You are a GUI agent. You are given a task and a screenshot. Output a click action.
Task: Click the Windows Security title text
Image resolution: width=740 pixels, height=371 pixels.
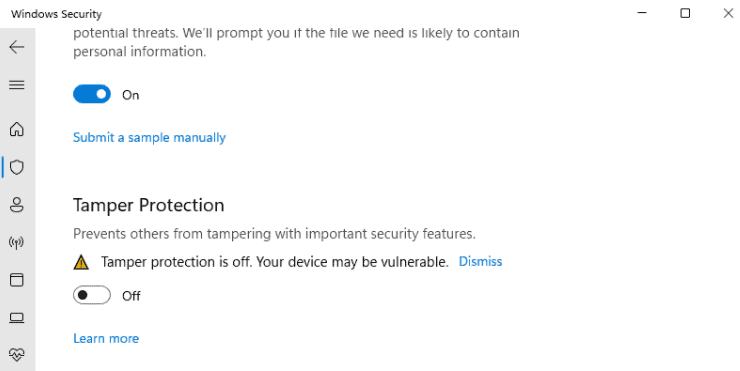coord(57,14)
